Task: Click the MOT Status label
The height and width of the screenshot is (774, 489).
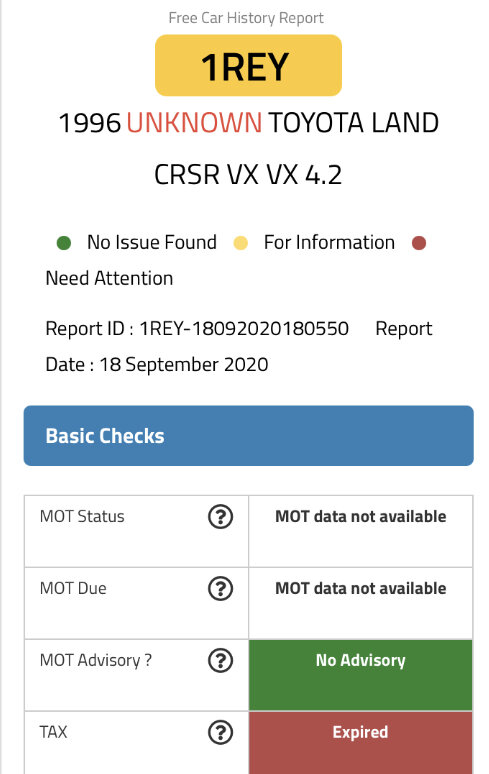Action: 82,516
